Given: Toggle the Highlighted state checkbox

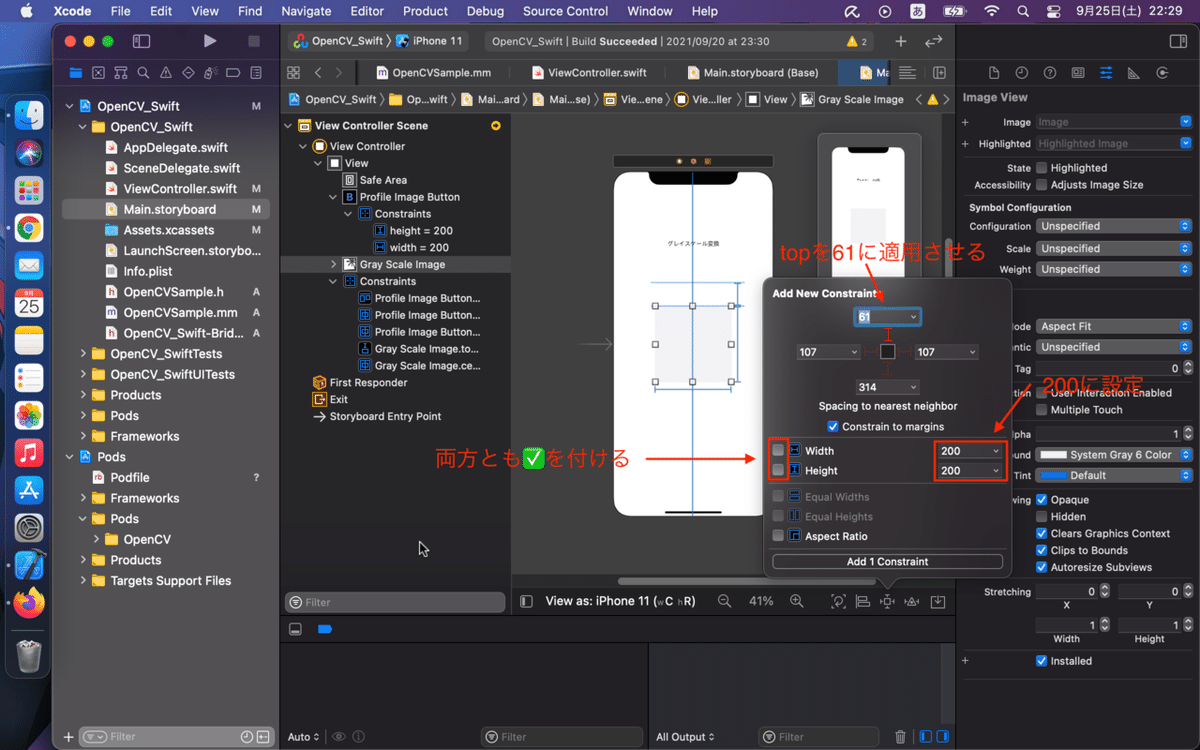Looking at the screenshot, I should pos(1042,168).
